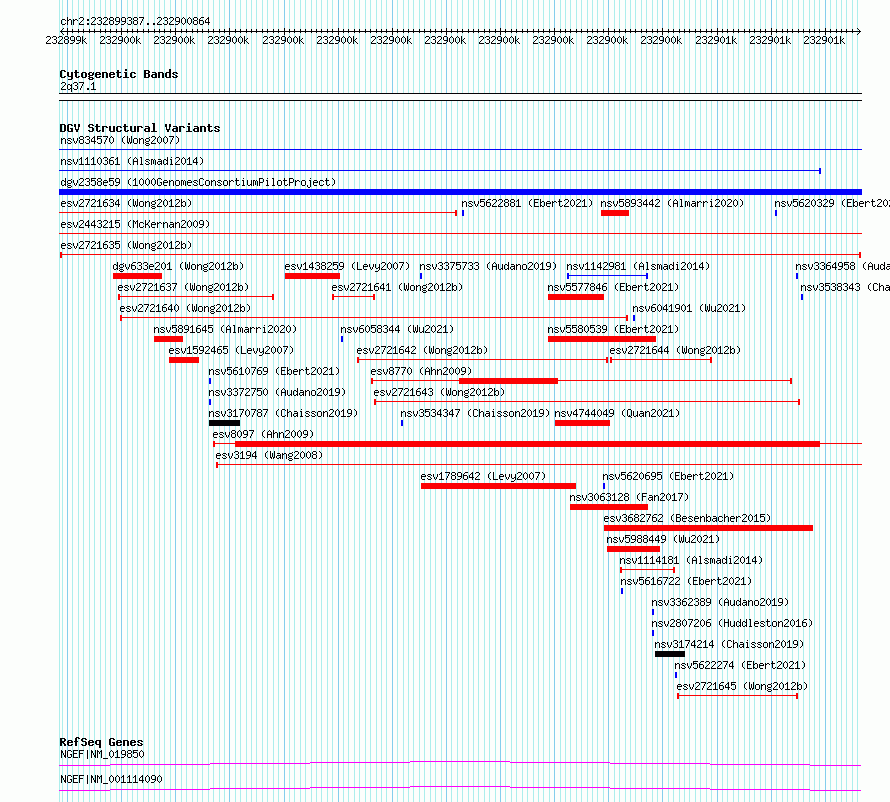Open esv2721634 (Wong2012b) variant details
The height and width of the screenshot is (802, 890).
[x=126, y=203]
